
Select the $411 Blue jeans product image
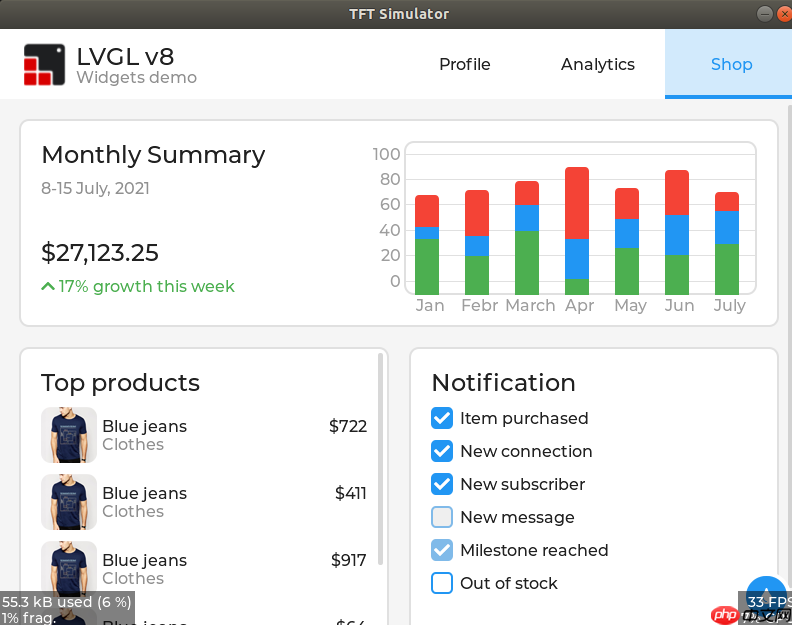(69, 502)
